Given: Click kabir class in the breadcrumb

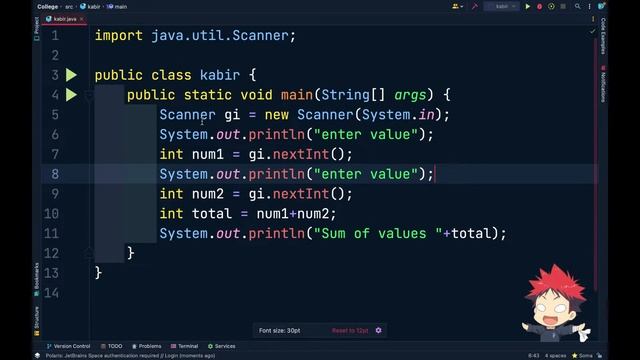Looking at the screenshot, I should pyautogui.click(x=90, y=7).
